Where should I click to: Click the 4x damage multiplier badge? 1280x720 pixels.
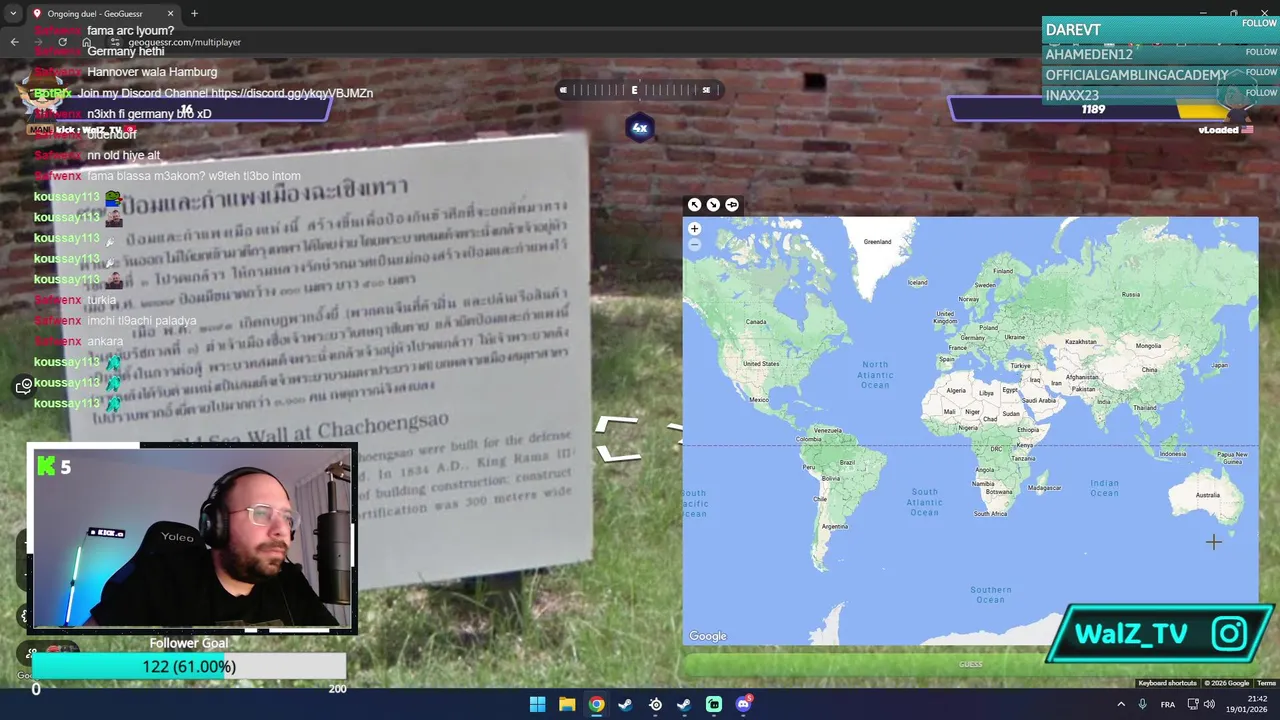(x=640, y=128)
